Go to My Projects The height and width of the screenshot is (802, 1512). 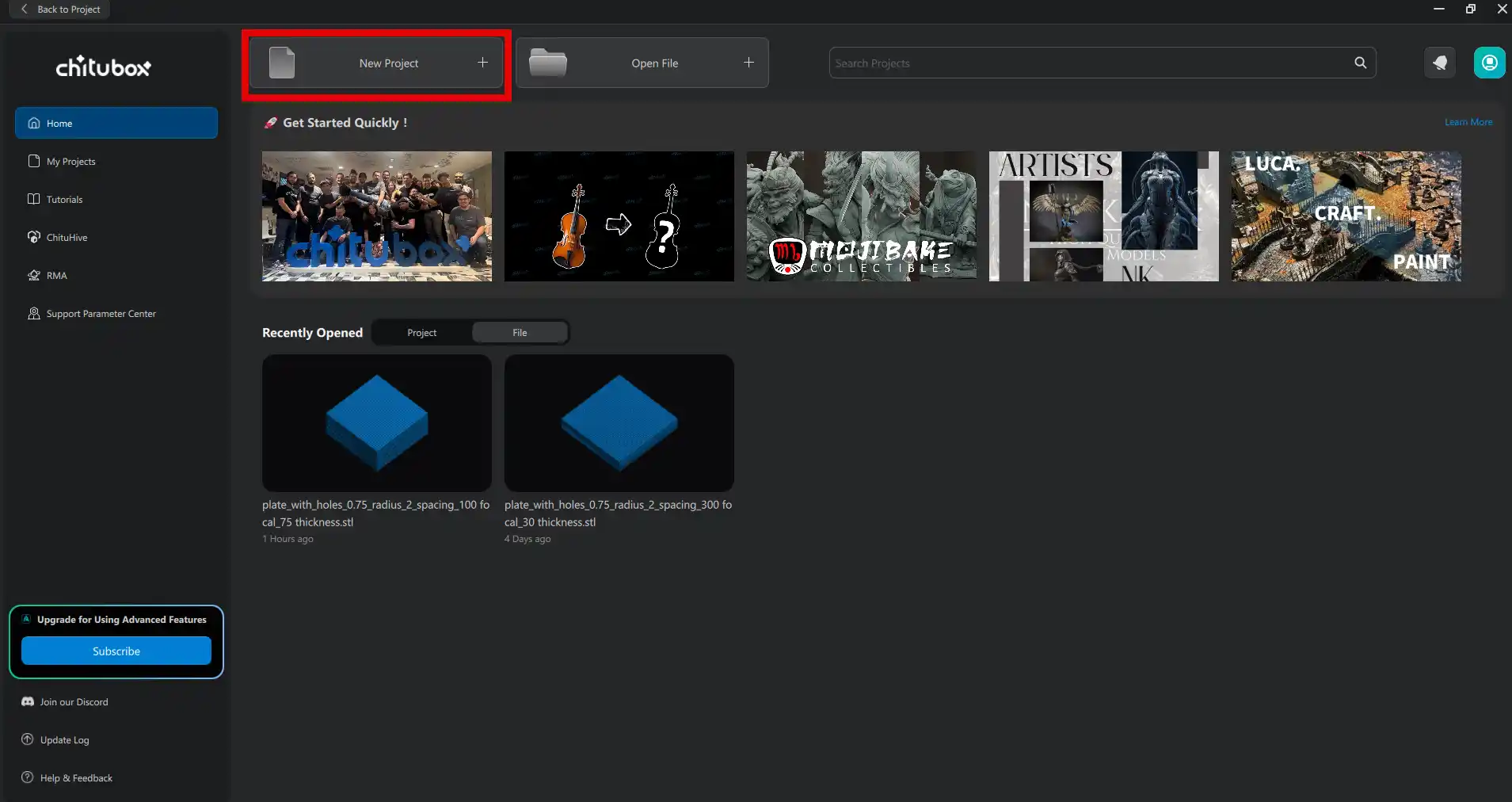pos(70,162)
